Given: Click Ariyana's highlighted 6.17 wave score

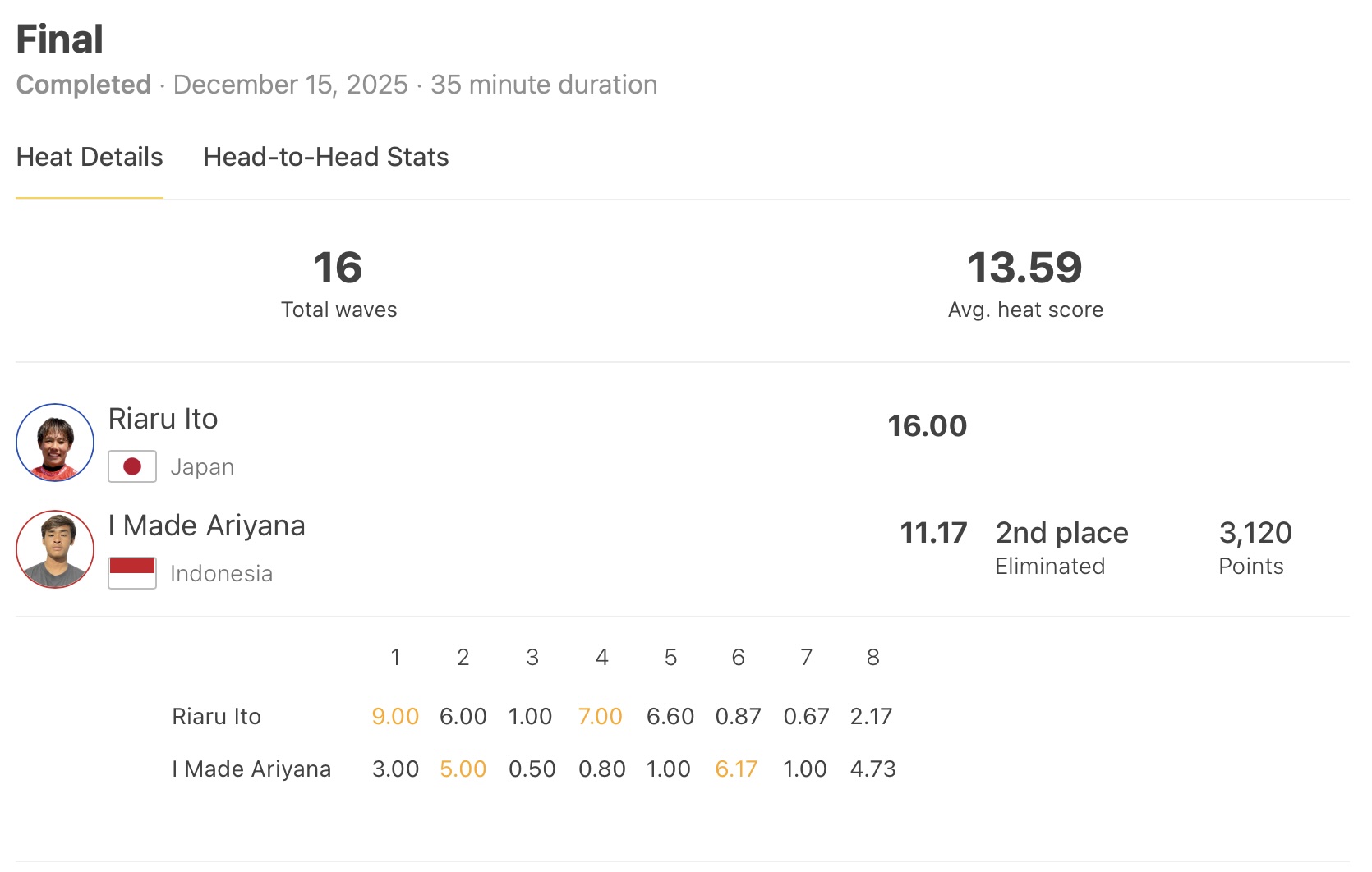Looking at the screenshot, I should coord(736,769).
